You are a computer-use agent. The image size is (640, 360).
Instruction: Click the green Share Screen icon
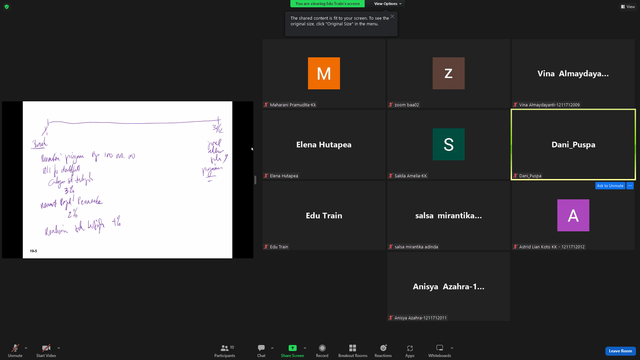[293, 348]
